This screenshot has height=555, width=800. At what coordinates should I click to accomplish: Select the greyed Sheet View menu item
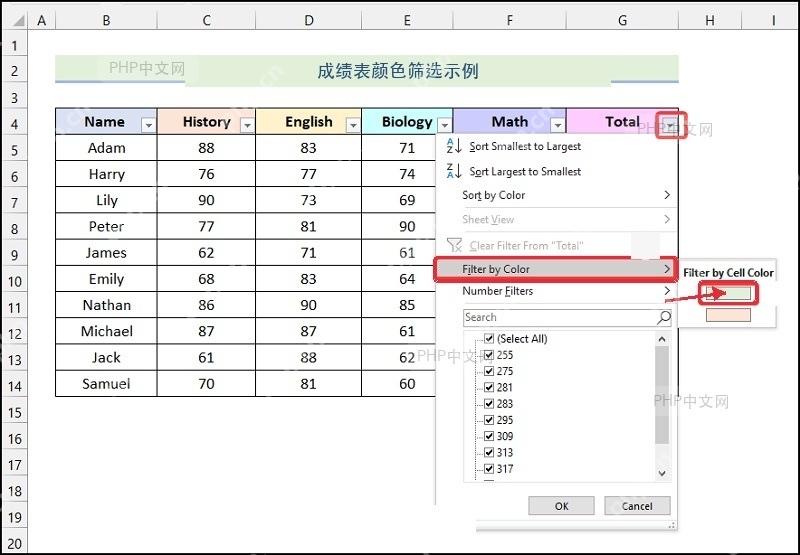point(556,219)
